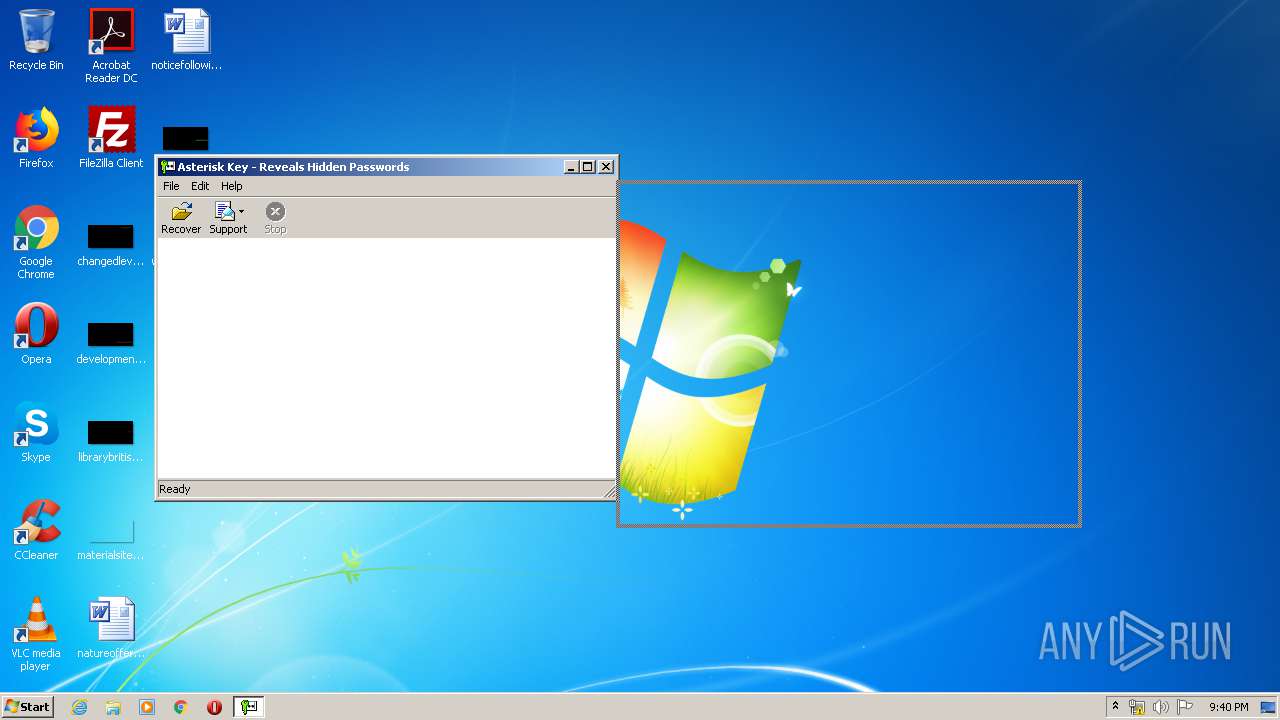Expand the Support dropdown arrow
1280x720 pixels.
[241, 211]
